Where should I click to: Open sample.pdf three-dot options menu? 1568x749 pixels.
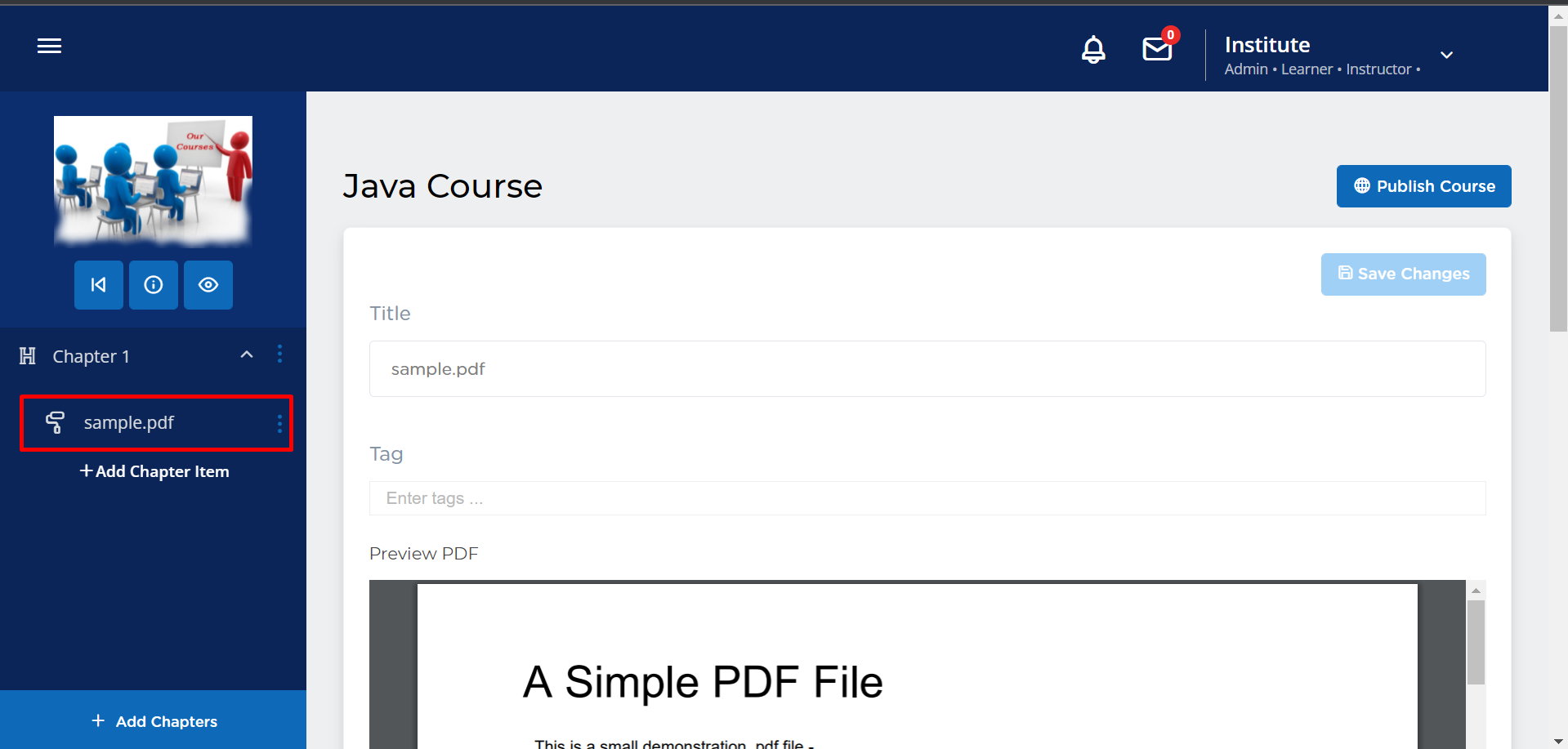point(279,423)
